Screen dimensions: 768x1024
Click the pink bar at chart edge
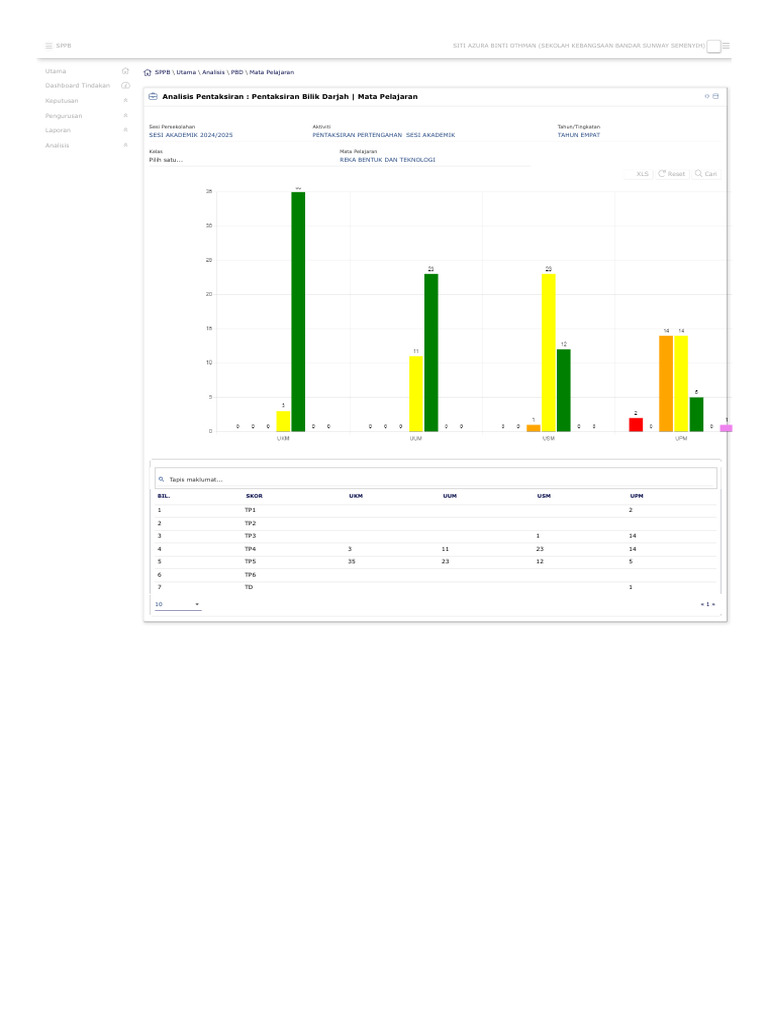click(726, 428)
